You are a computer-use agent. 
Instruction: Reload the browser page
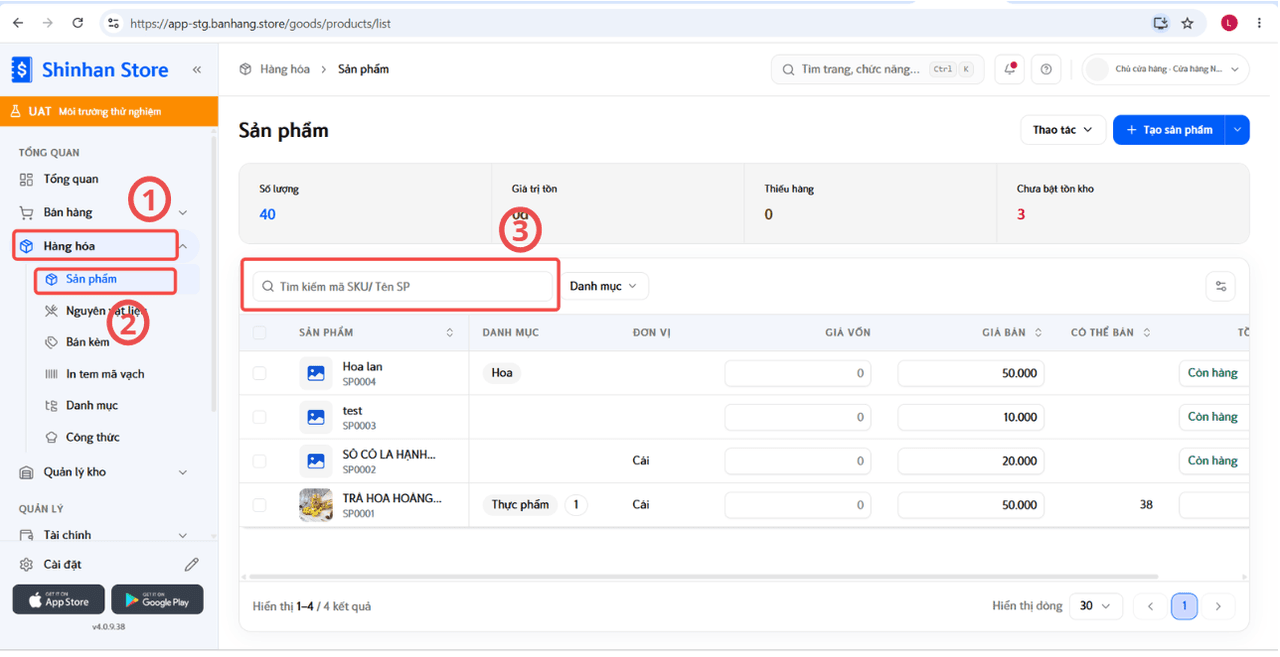point(78,23)
